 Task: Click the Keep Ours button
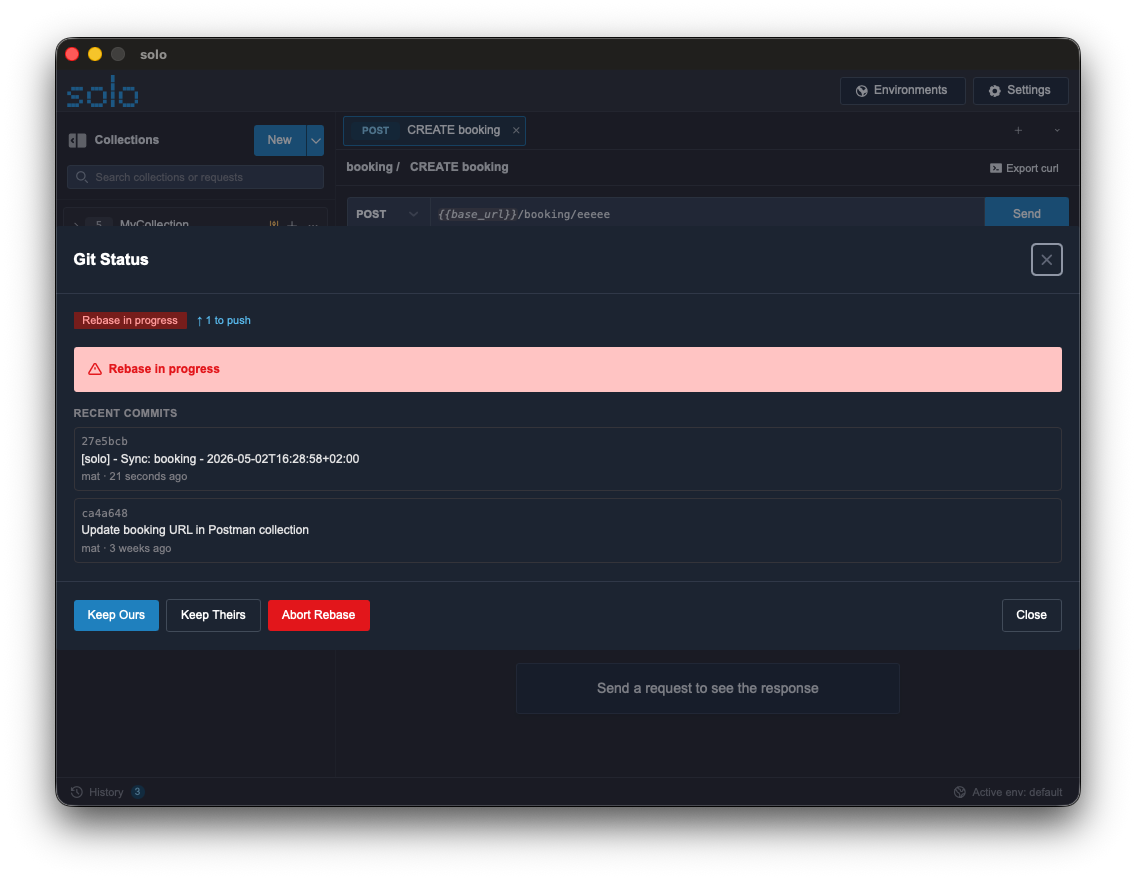[x=116, y=615]
